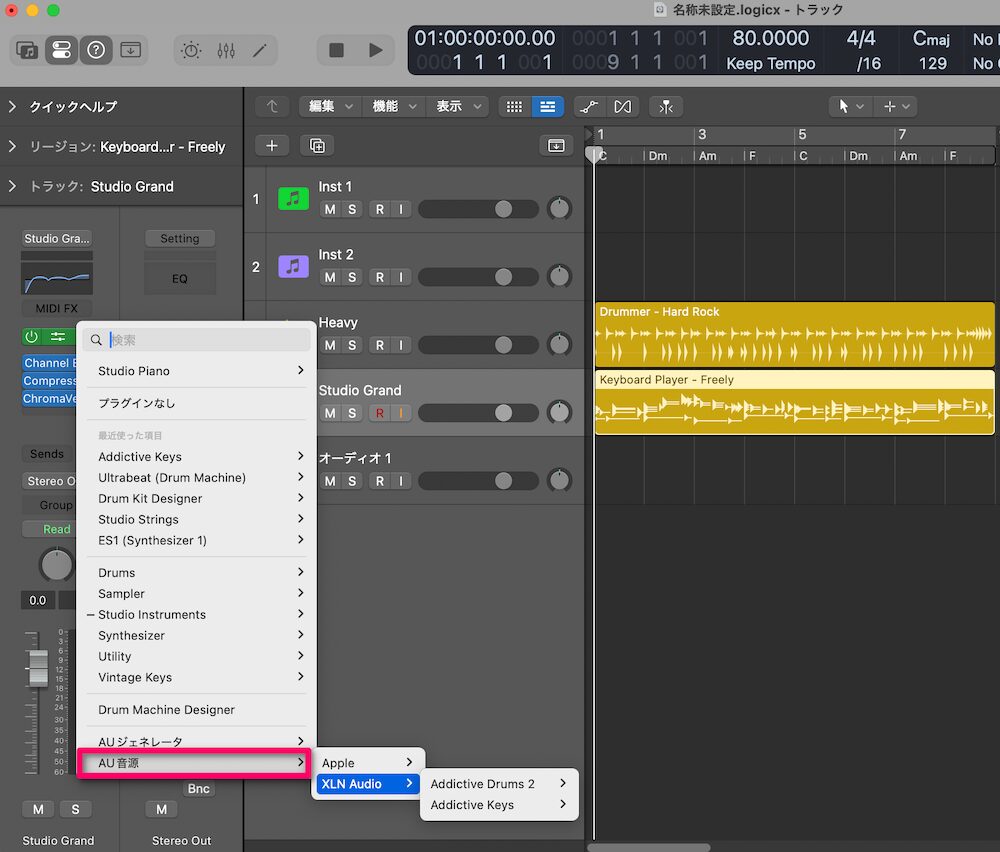Select プラグインなし menu entry

click(x=196, y=403)
